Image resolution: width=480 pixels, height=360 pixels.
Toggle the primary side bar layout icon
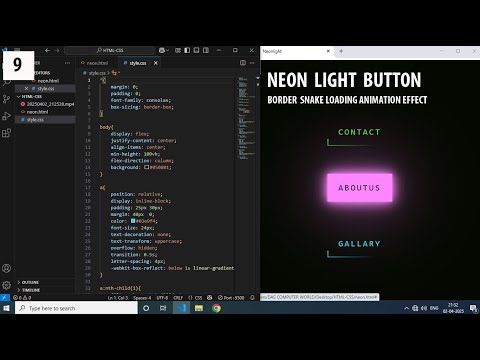[187, 50]
